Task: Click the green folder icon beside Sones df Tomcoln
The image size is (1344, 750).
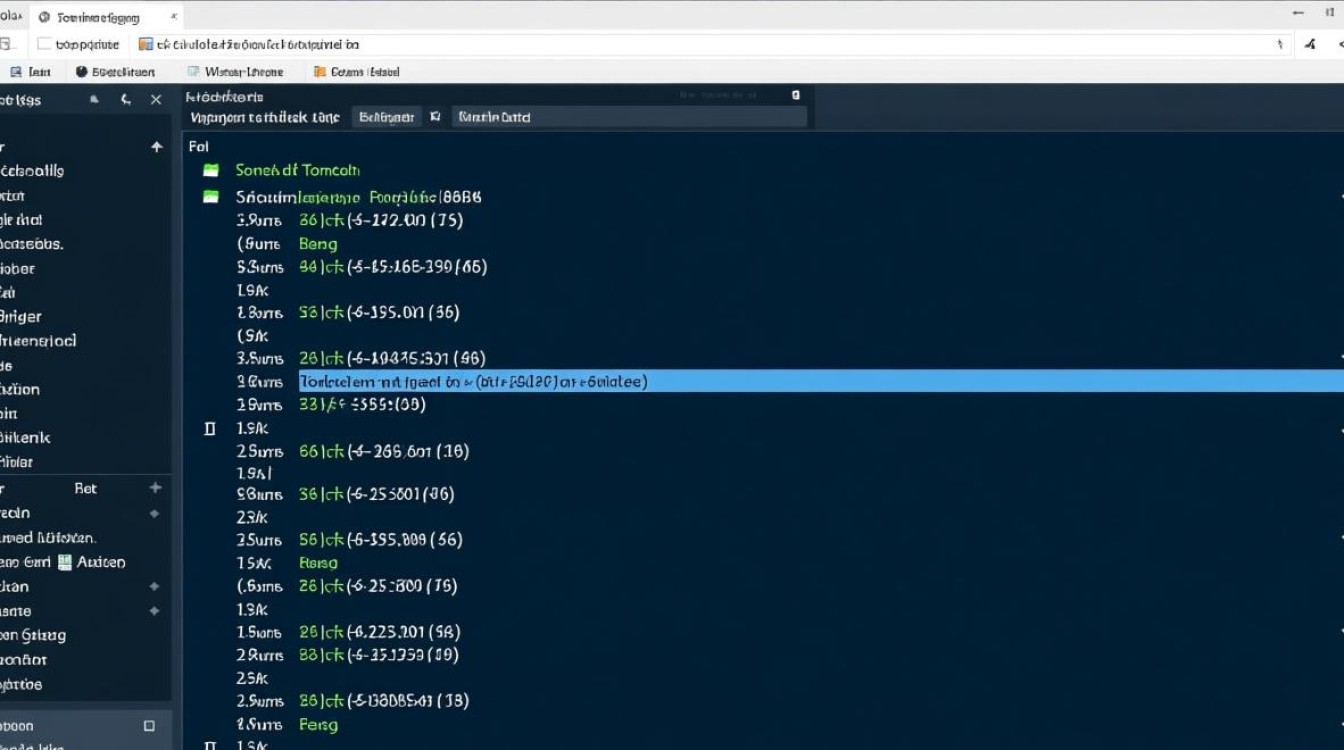Action: pyautogui.click(x=210, y=169)
